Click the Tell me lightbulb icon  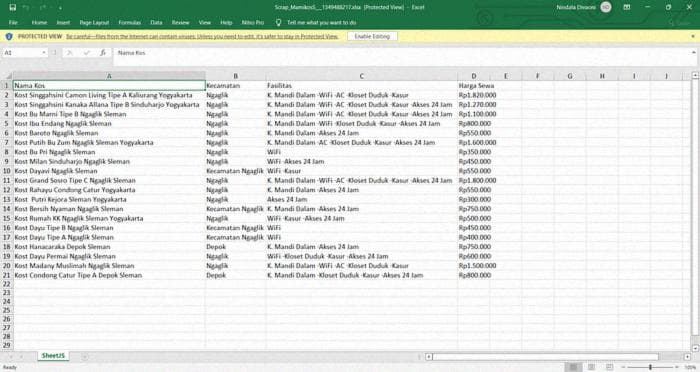pyautogui.click(x=279, y=22)
